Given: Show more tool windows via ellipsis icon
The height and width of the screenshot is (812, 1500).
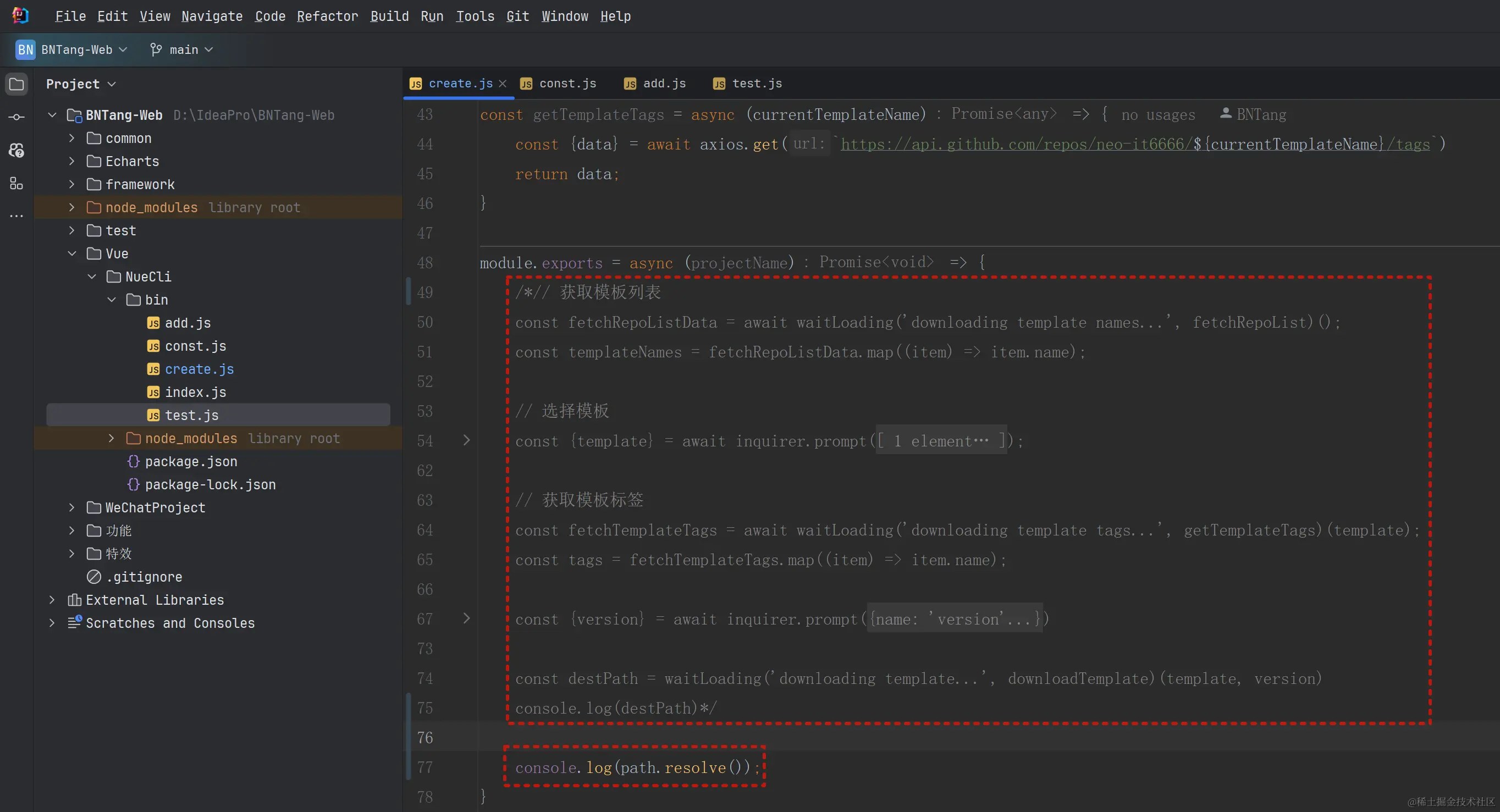Looking at the screenshot, I should pyautogui.click(x=16, y=216).
